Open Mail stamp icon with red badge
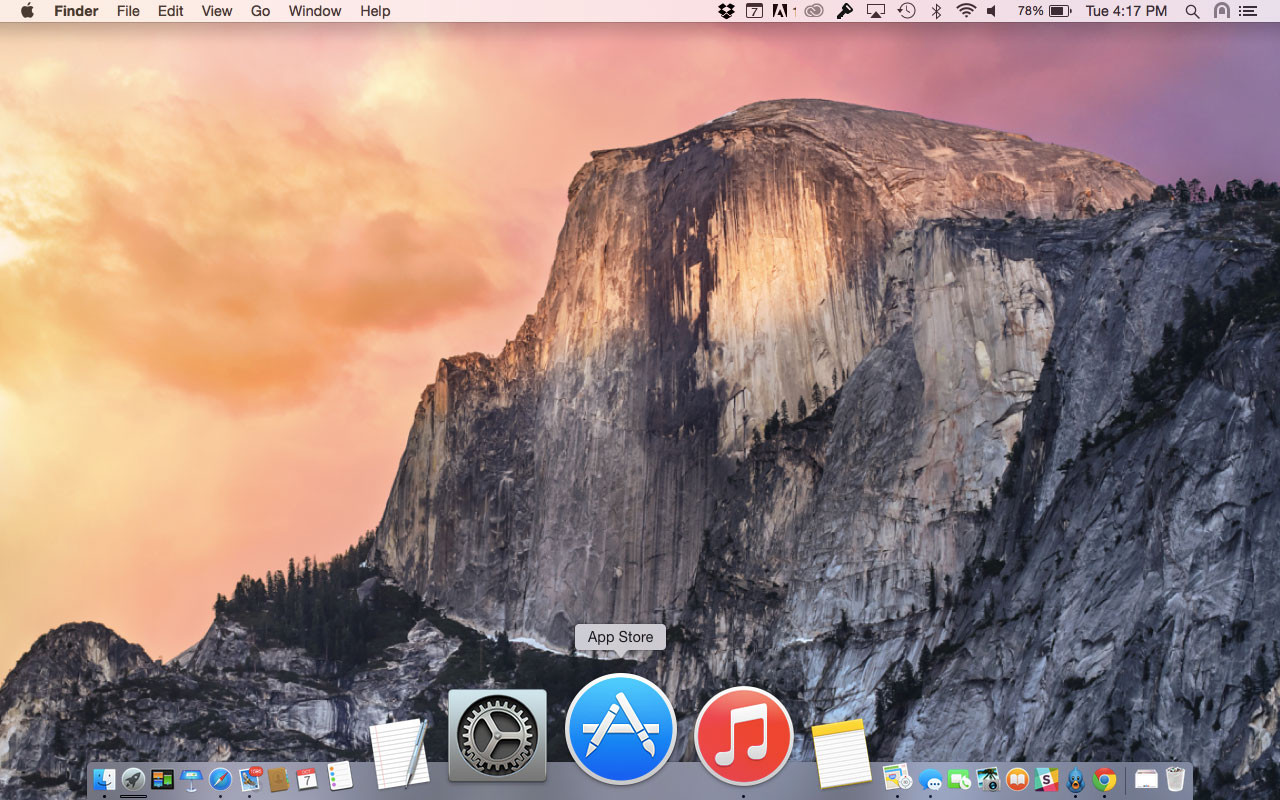 click(249, 779)
